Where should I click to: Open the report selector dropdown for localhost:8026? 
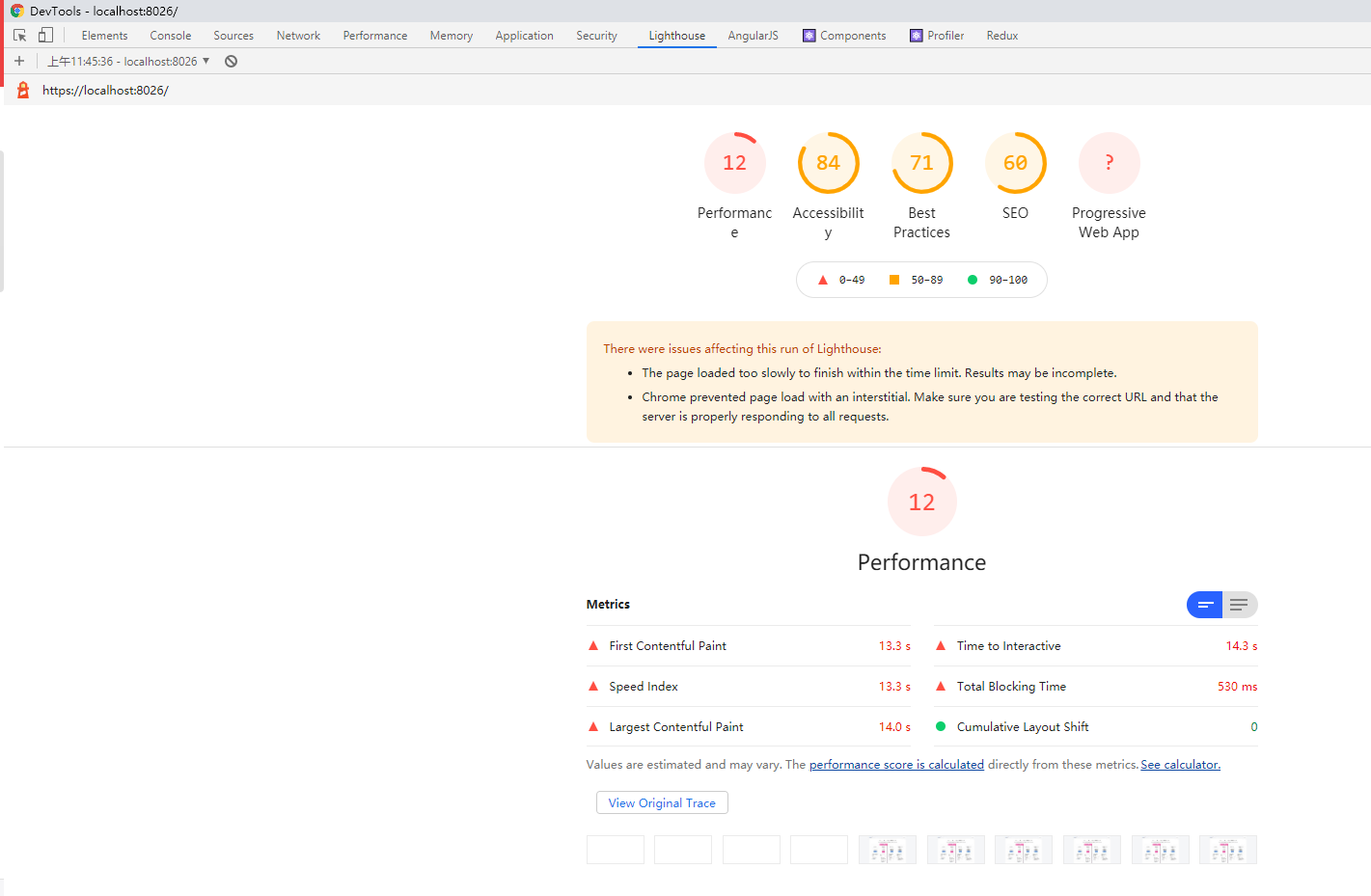(128, 61)
